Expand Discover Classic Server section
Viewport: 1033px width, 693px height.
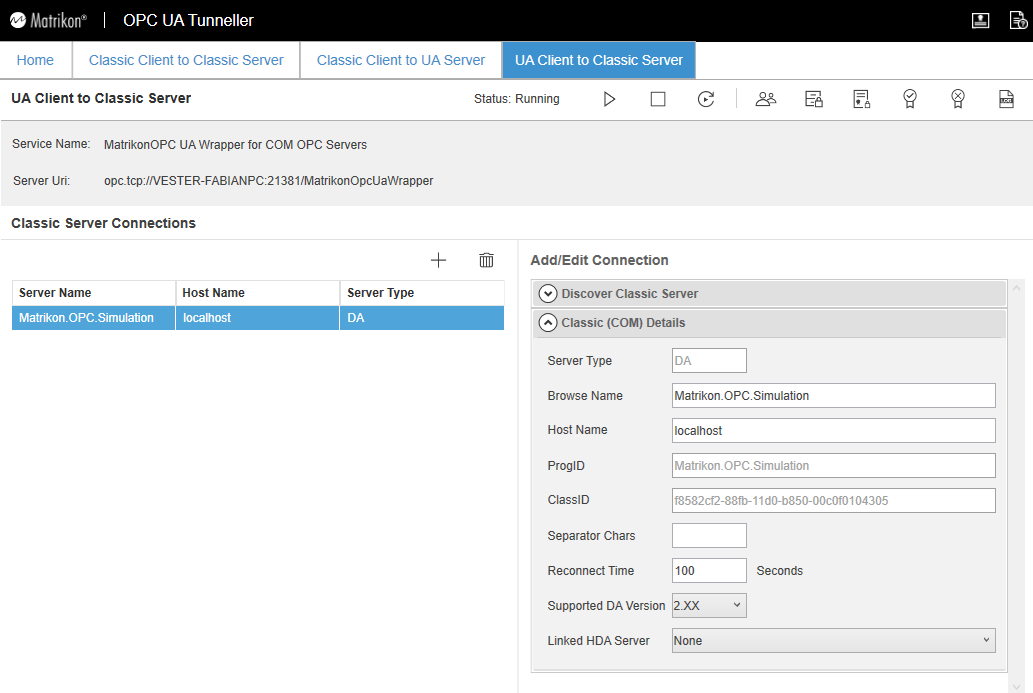click(548, 294)
